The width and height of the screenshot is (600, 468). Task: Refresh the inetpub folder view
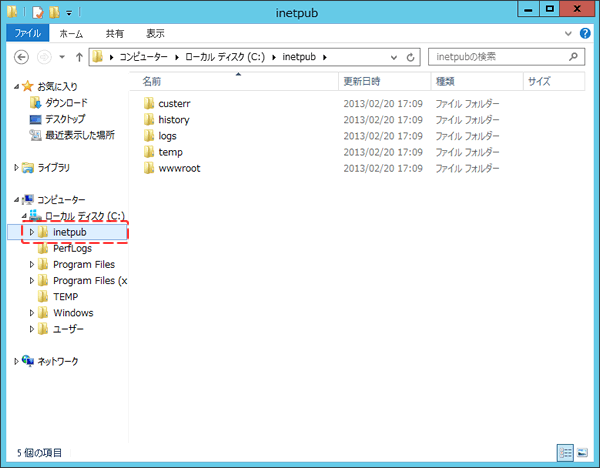[410, 57]
